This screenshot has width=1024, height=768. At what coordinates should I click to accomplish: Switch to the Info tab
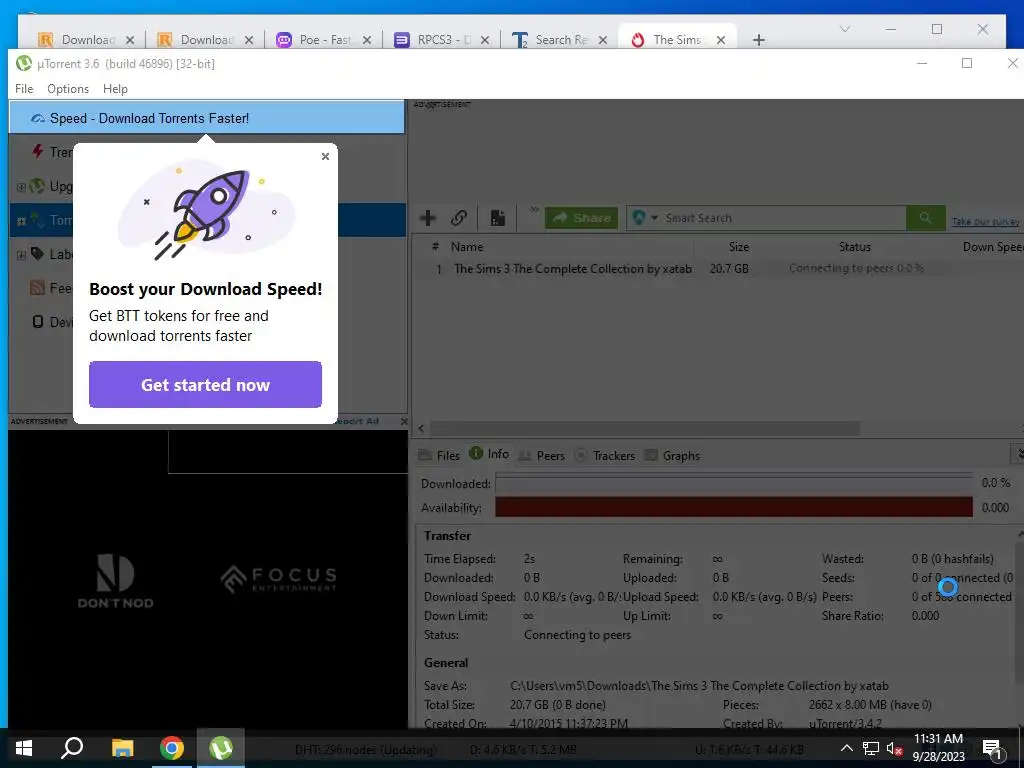[489, 454]
